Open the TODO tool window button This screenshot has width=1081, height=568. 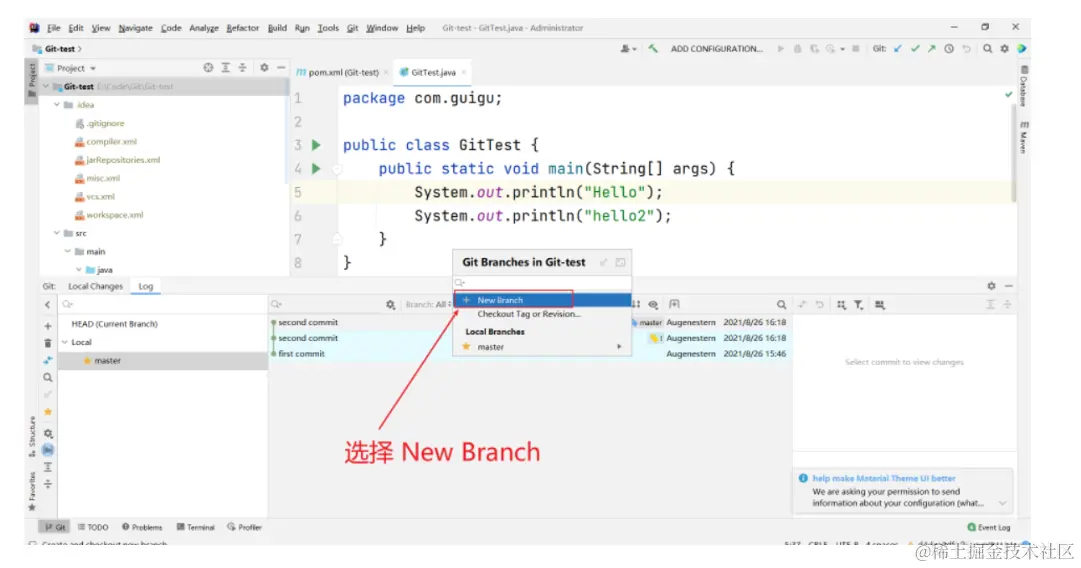click(x=93, y=527)
